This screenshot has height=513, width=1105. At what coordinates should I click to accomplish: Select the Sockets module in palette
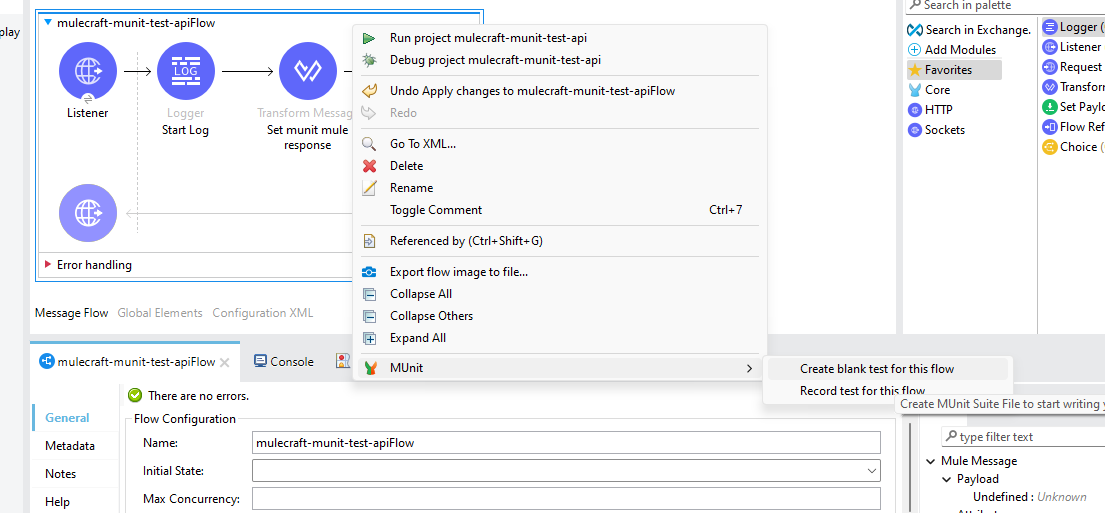click(x=944, y=130)
